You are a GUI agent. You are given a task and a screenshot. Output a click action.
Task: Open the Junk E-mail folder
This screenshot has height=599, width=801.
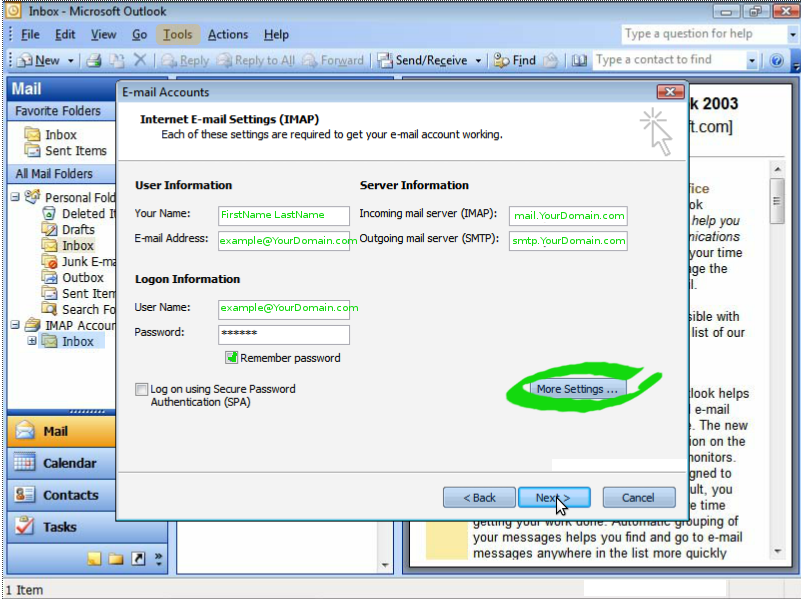click(78, 261)
